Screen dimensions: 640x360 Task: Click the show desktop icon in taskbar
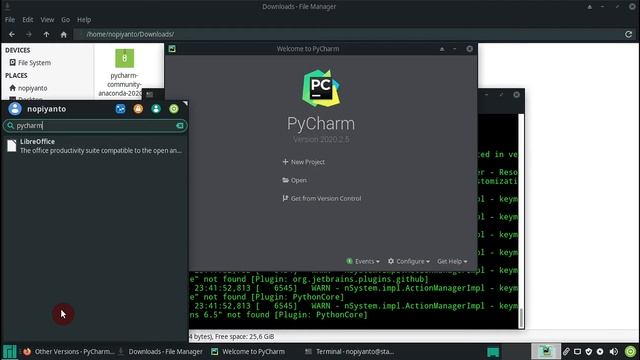point(493,352)
